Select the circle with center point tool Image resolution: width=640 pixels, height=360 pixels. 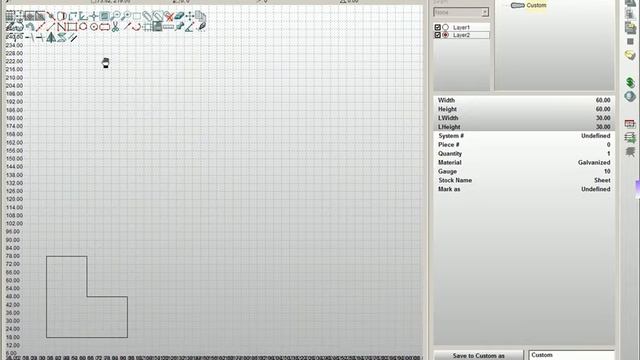pos(94,27)
